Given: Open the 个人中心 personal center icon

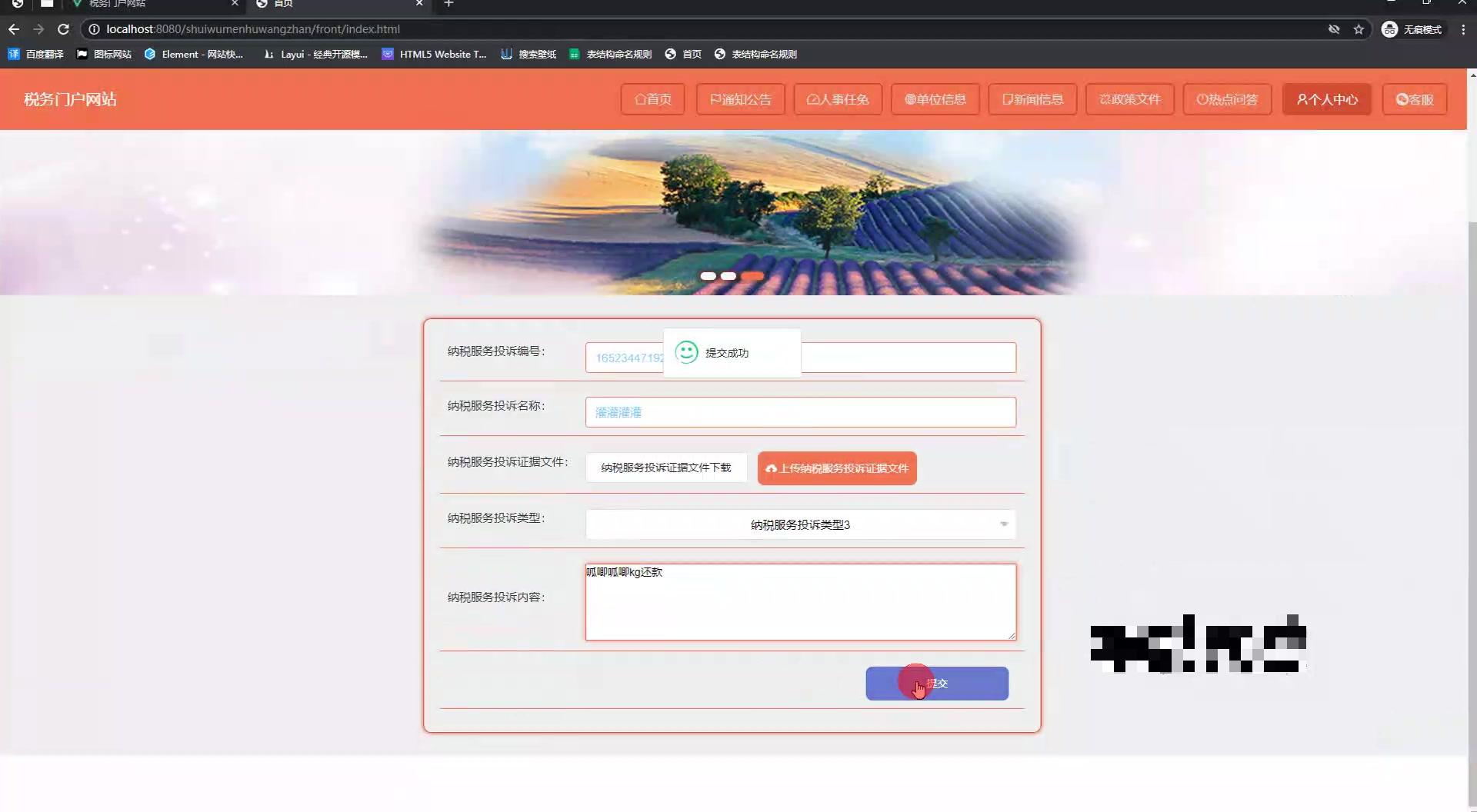Looking at the screenshot, I should click(1301, 99).
